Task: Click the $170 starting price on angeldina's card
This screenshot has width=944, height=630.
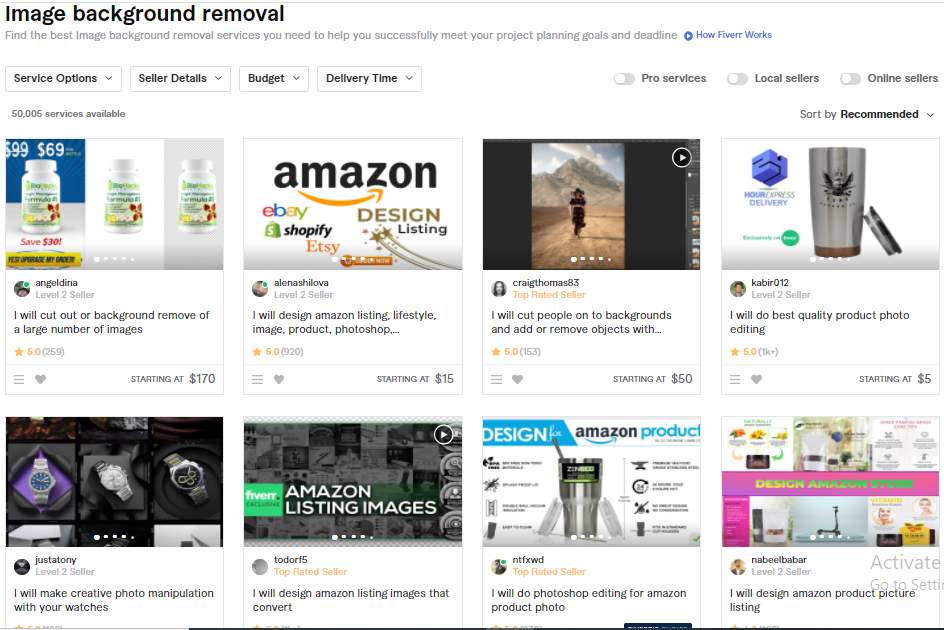Action: coord(202,379)
